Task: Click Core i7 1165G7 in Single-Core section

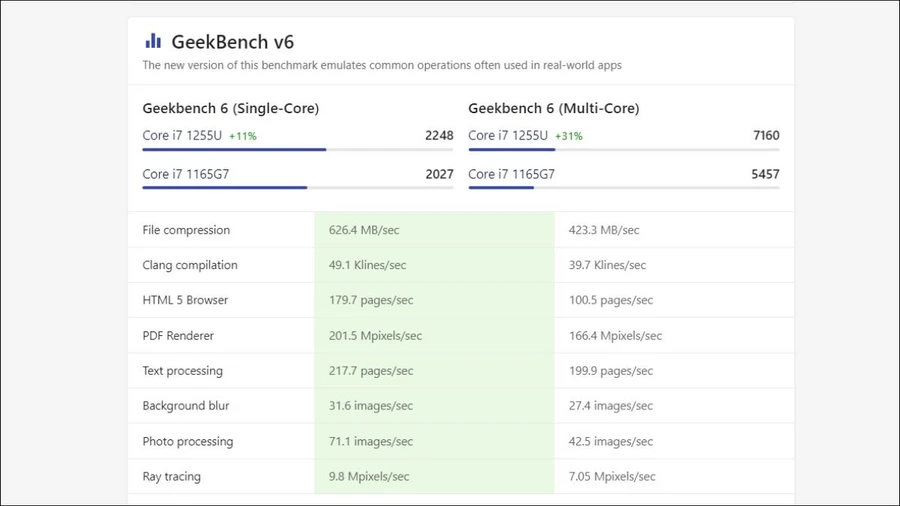Action: (x=185, y=174)
